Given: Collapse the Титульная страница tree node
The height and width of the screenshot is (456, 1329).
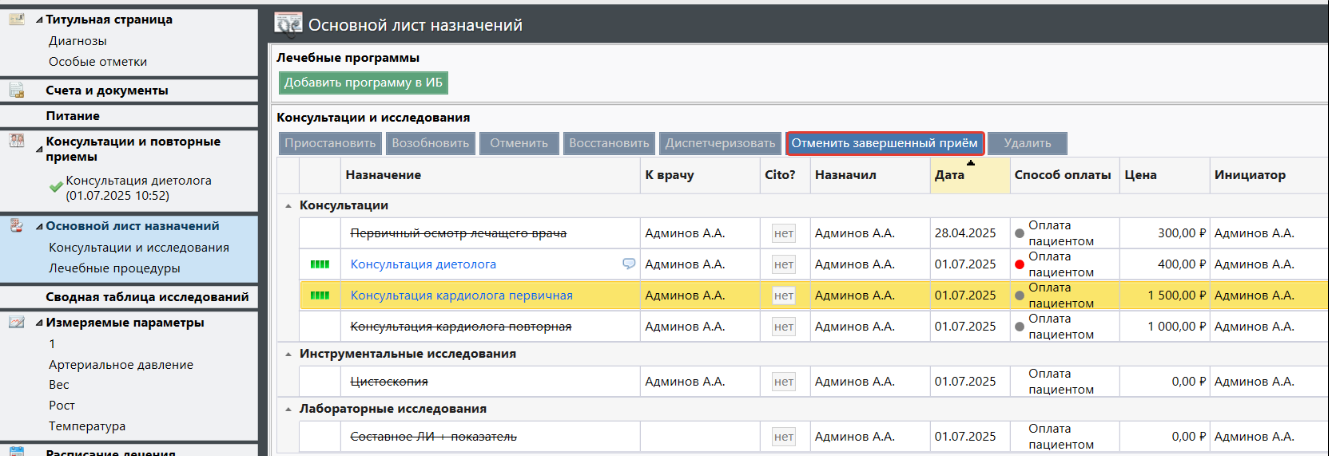Looking at the screenshot, I should 39,20.
